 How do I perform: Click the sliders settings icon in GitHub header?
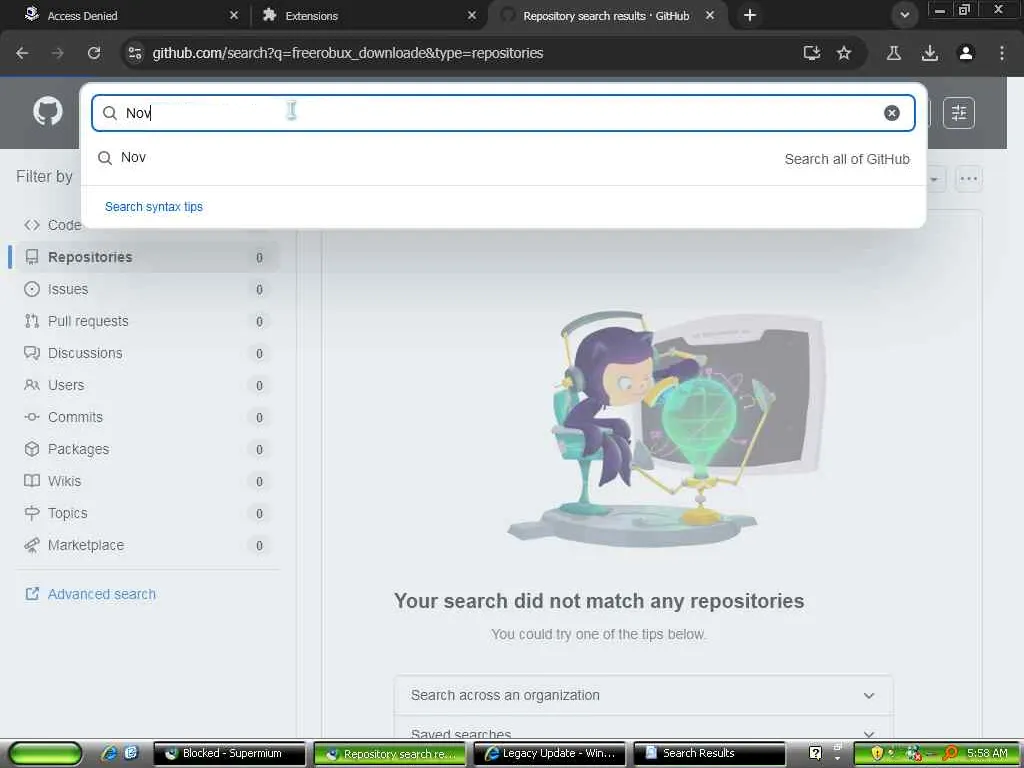(x=959, y=113)
